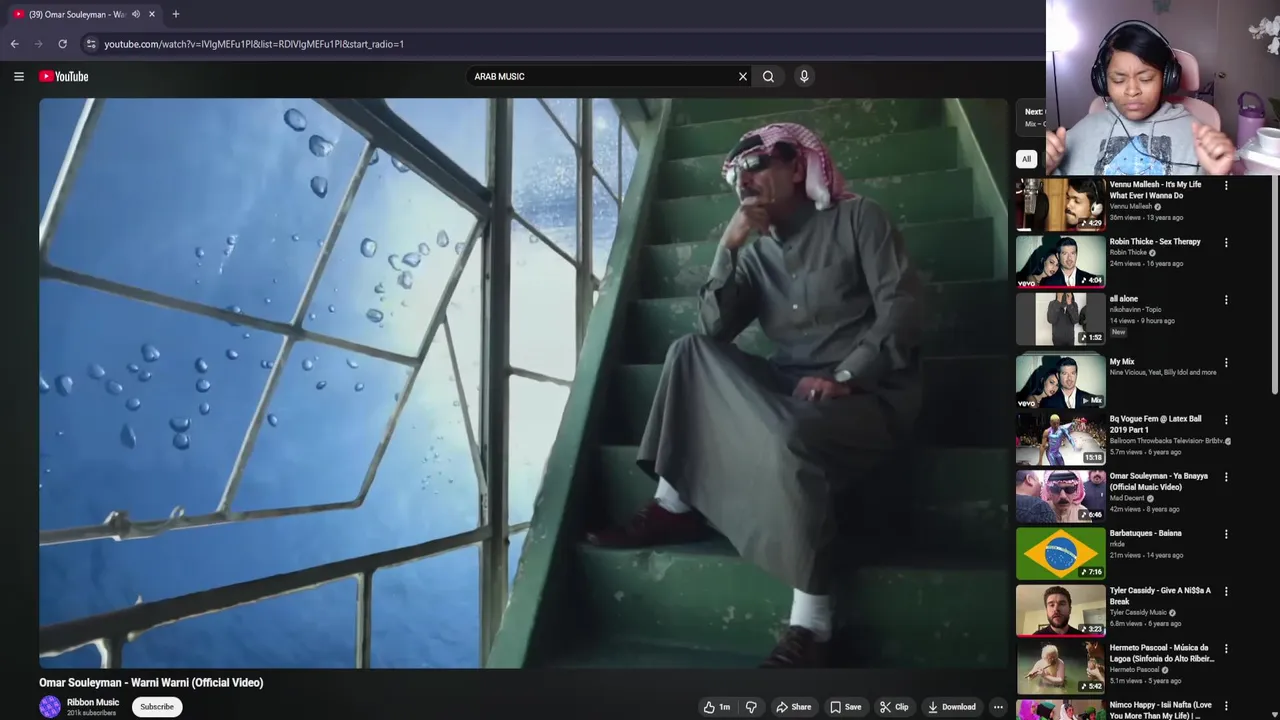Open options menu for Bq Vogue Fem video
Image resolution: width=1280 pixels, height=720 pixels.
point(1226,419)
